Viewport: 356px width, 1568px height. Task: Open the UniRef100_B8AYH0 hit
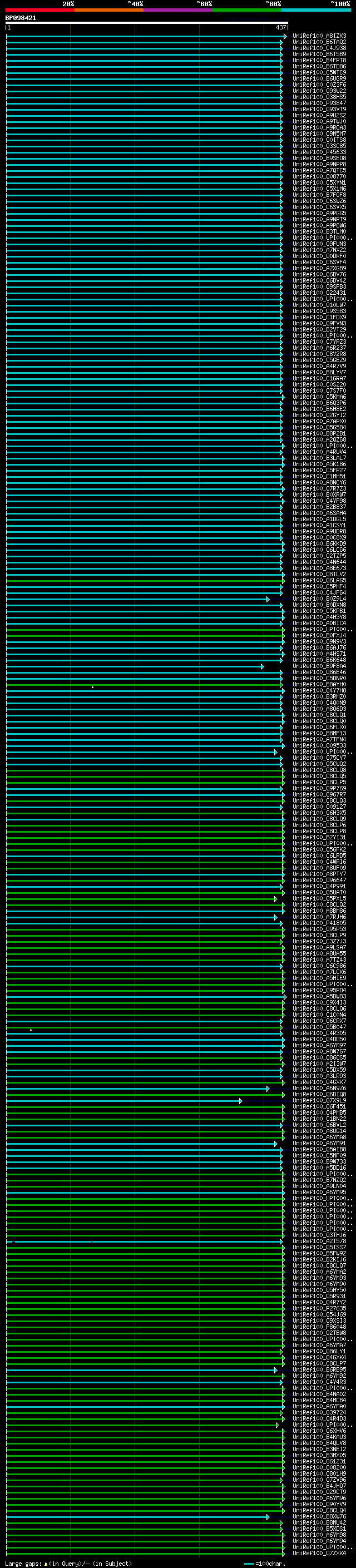[319, 684]
